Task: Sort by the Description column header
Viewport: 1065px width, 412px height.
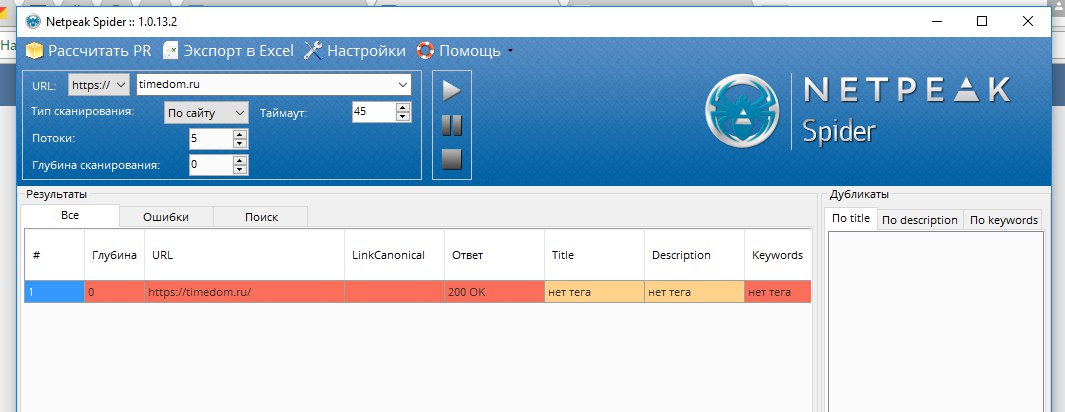Action: (694, 255)
